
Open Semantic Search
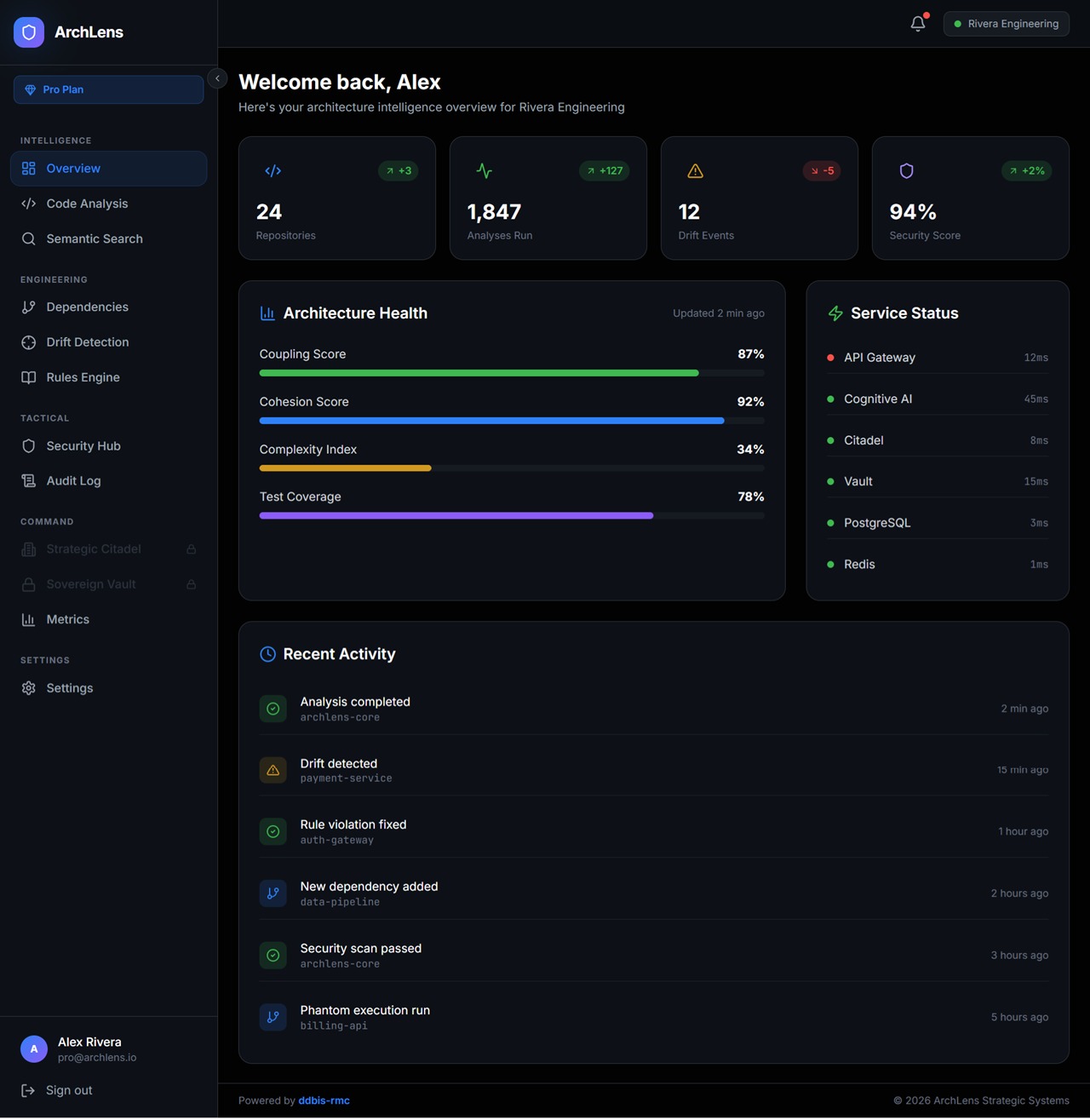108,238
